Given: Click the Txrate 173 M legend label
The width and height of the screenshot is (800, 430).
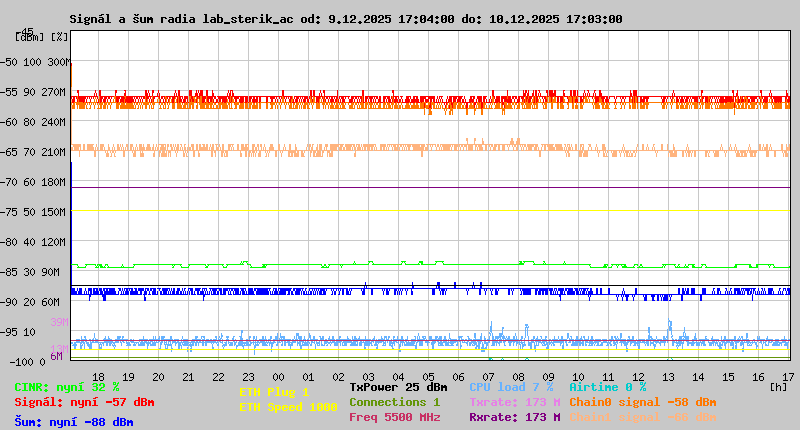Looking at the screenshot, I should click(x=514, y=402).
